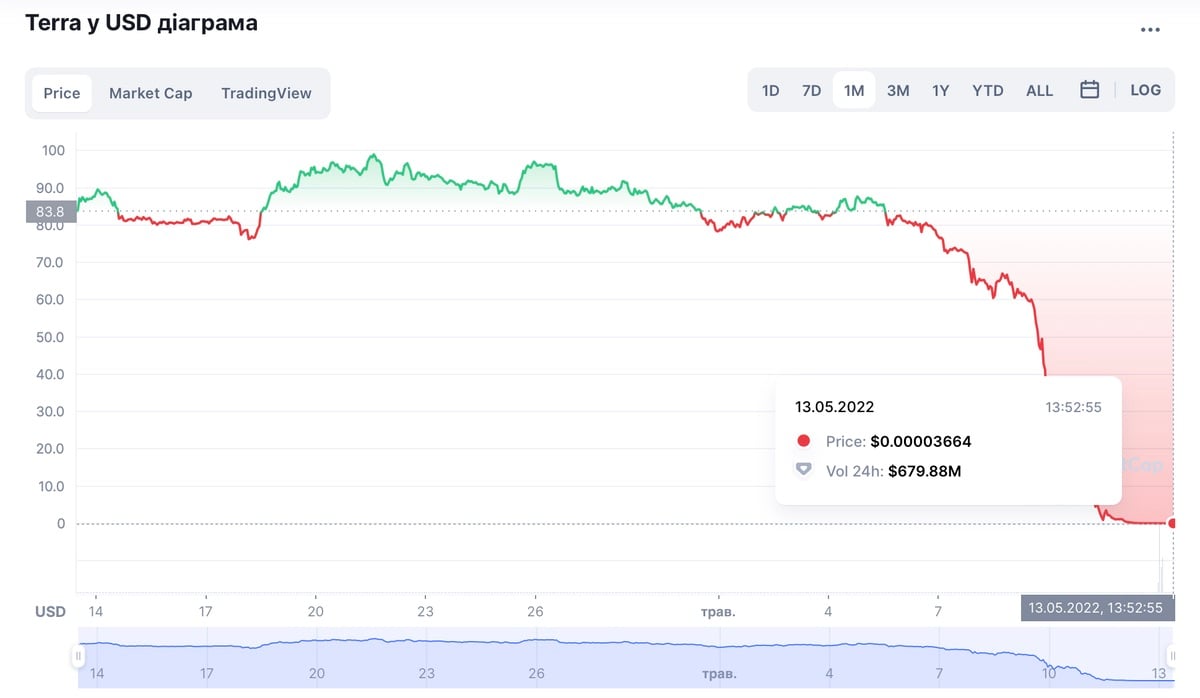Set chart range to 3M
Screen dimensions: 1200x698
[x=898, y=90]
